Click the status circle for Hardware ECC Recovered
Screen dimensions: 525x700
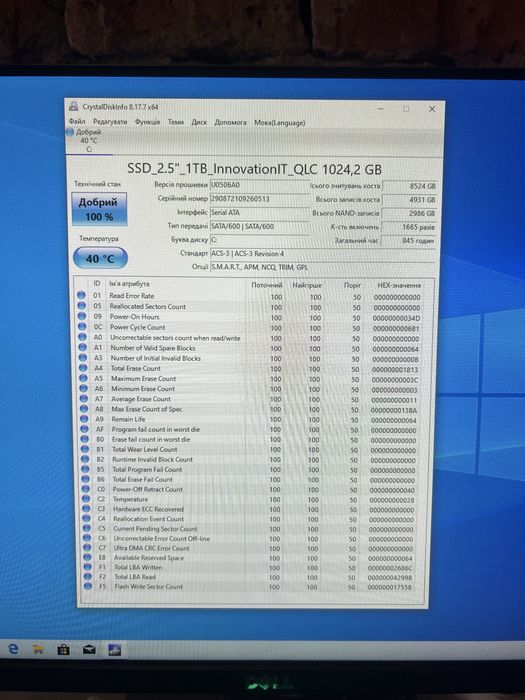(87, 508)
